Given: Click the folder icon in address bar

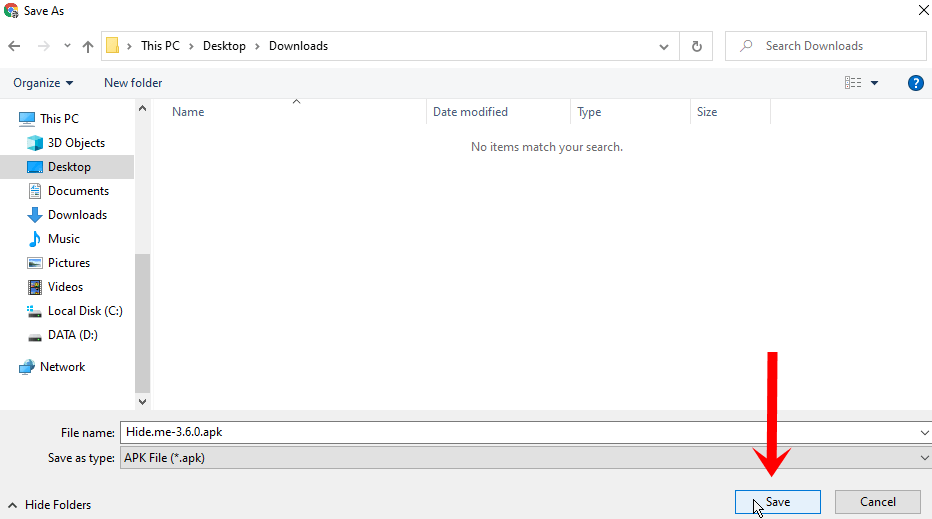Looking at the screenshot, I should coord(112,45).
